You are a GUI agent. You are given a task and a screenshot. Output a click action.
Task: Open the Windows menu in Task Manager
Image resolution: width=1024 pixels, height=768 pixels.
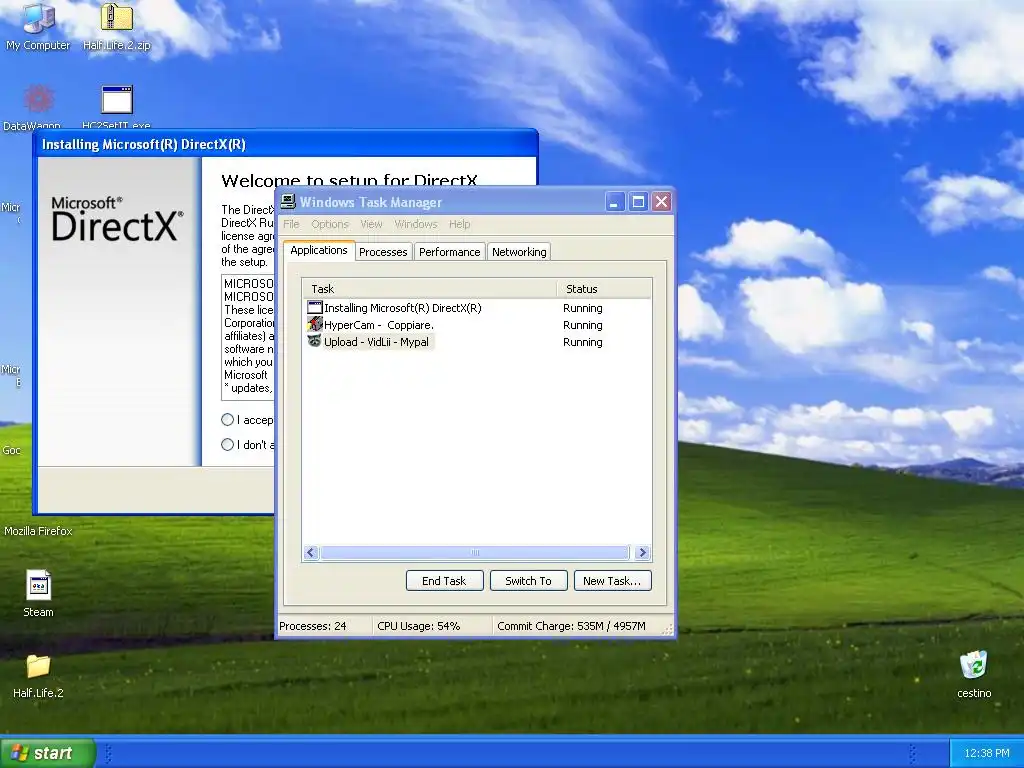coord(416,224)
